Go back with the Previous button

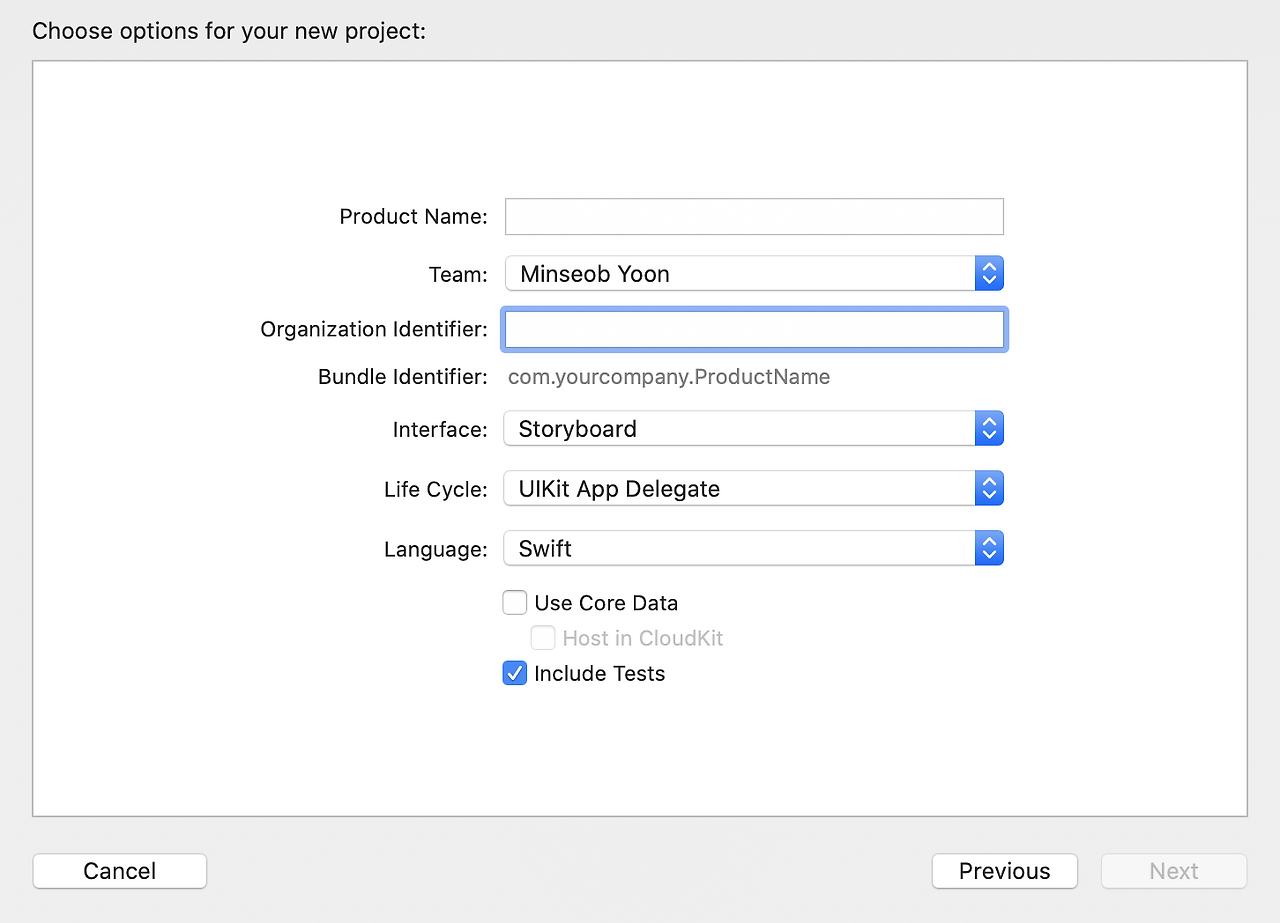point(1004,871)
